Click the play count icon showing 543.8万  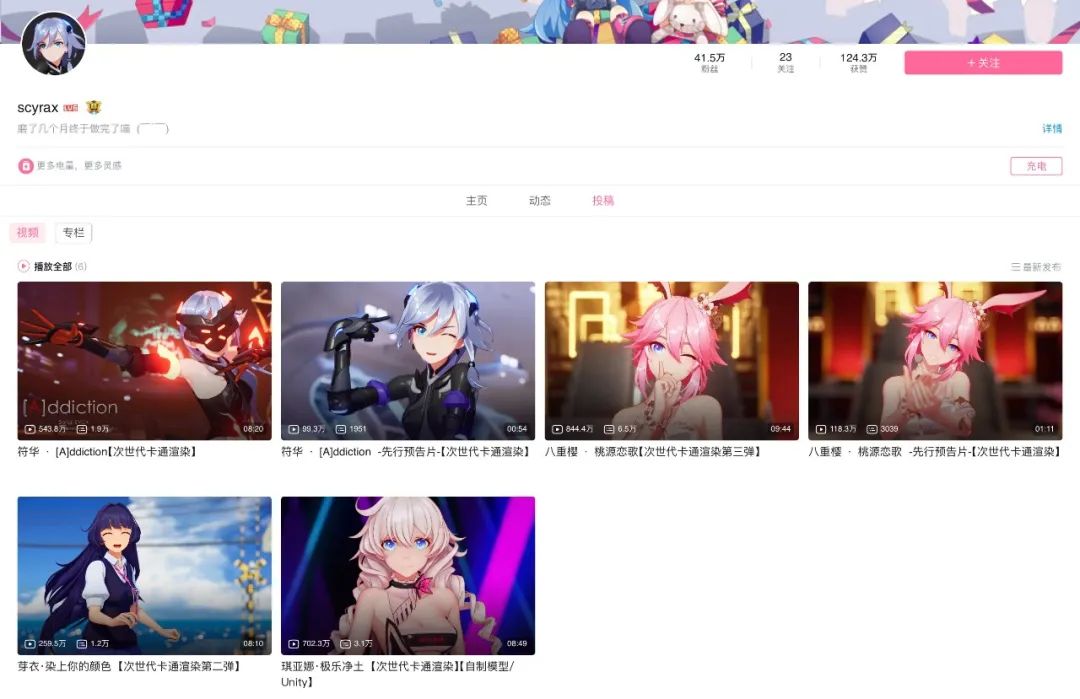[30, 429]
